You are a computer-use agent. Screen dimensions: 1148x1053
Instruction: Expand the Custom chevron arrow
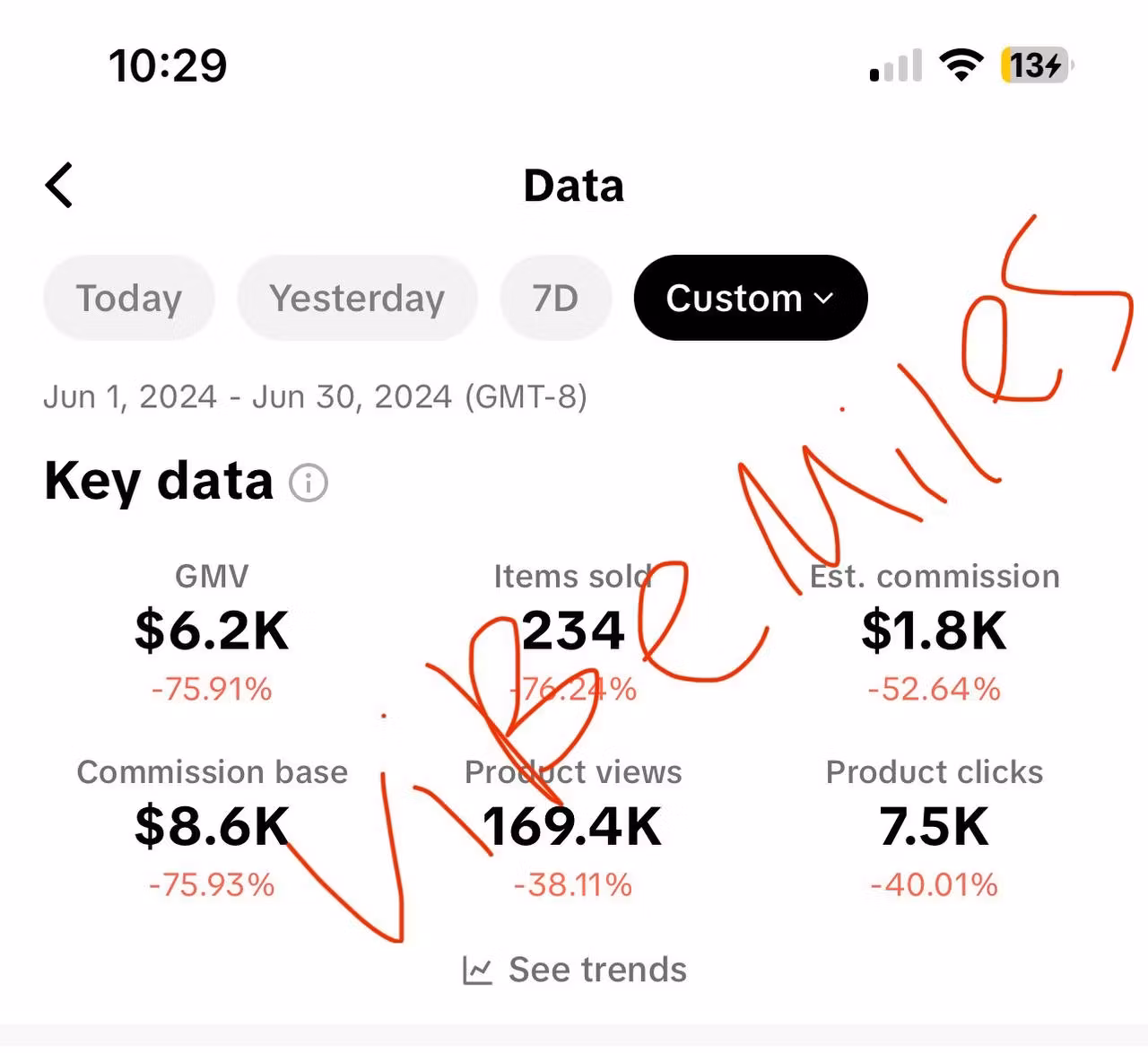(824, 299)
